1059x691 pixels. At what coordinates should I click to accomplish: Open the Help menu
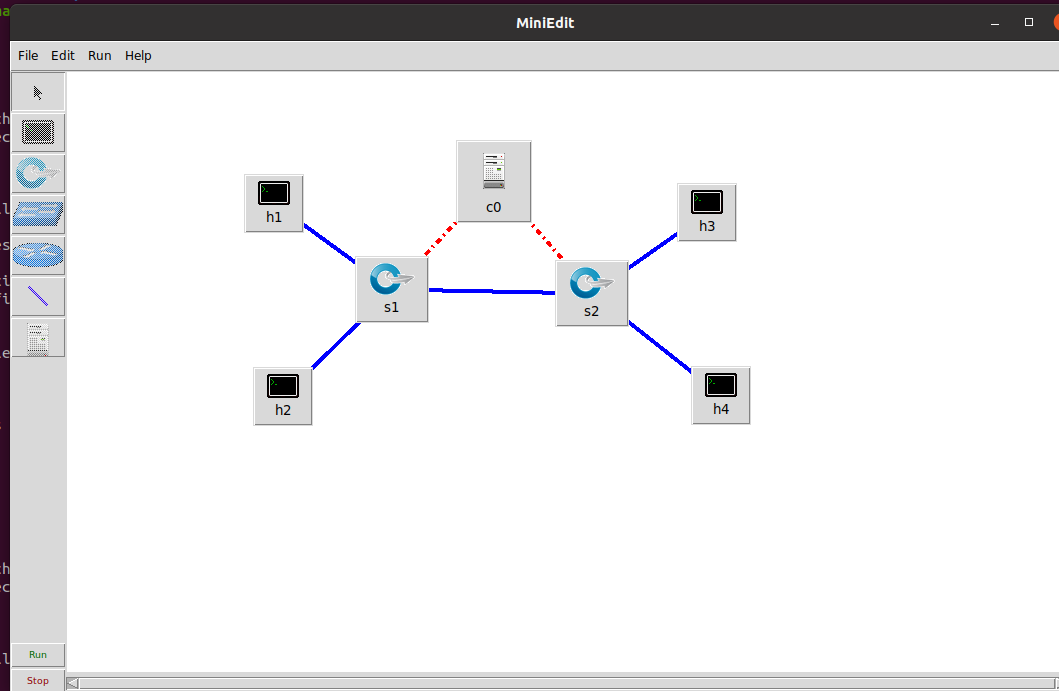tap(138, 55)
